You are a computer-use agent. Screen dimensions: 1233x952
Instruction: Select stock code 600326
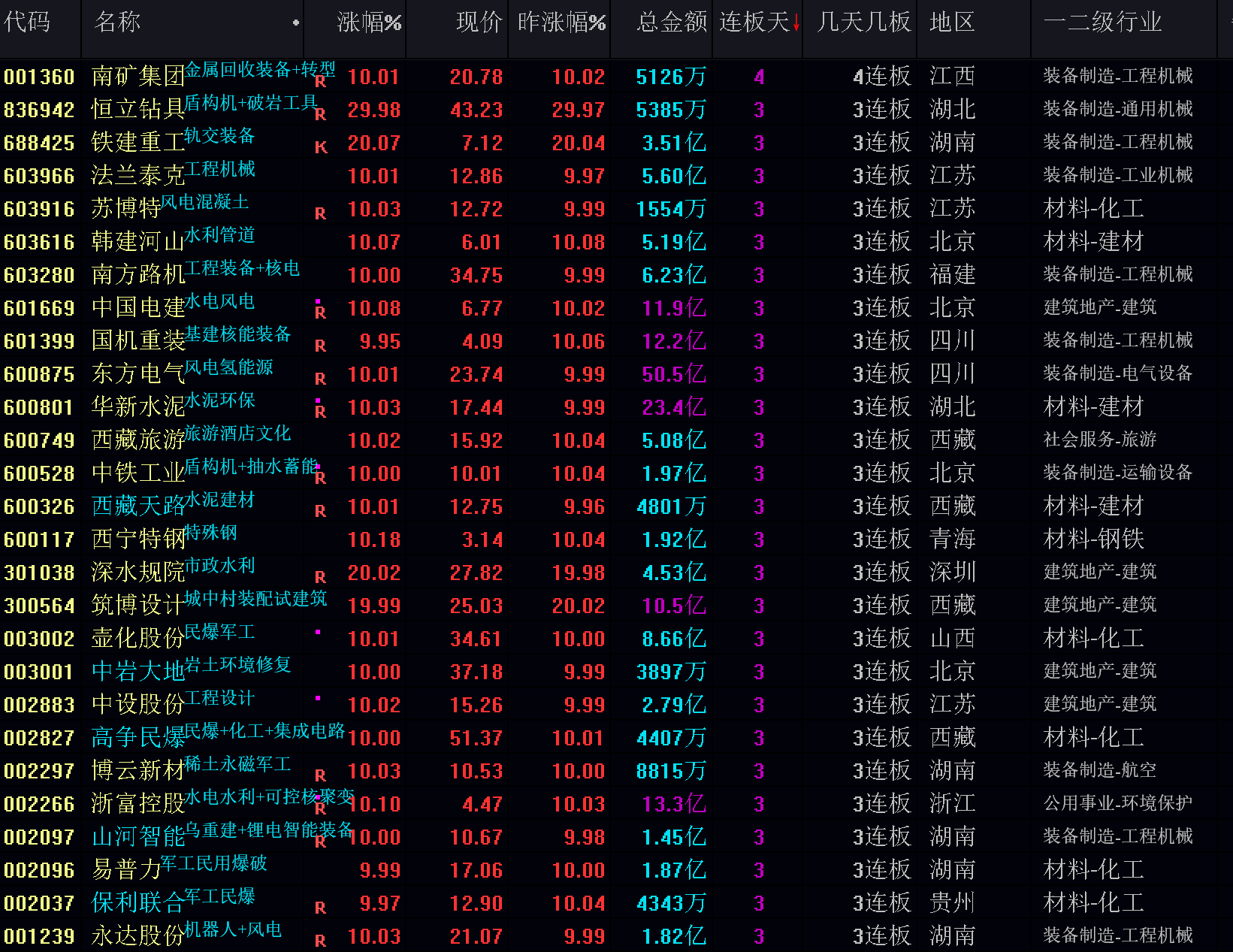tap(39, 506)
